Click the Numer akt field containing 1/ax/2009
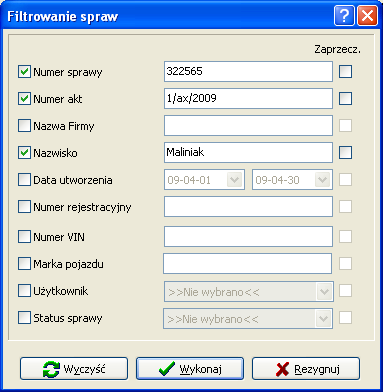 click(x=248, y=98)
